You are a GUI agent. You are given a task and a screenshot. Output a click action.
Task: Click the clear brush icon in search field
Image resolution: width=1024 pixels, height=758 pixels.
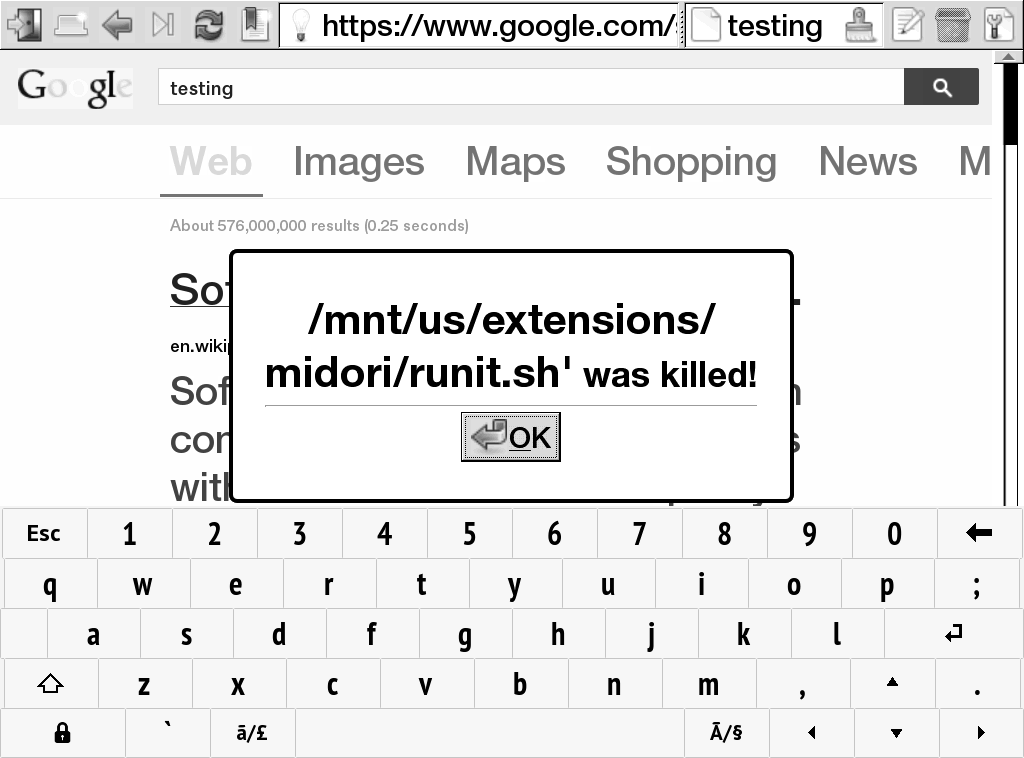pyautogui.click(x=859, y=24)
